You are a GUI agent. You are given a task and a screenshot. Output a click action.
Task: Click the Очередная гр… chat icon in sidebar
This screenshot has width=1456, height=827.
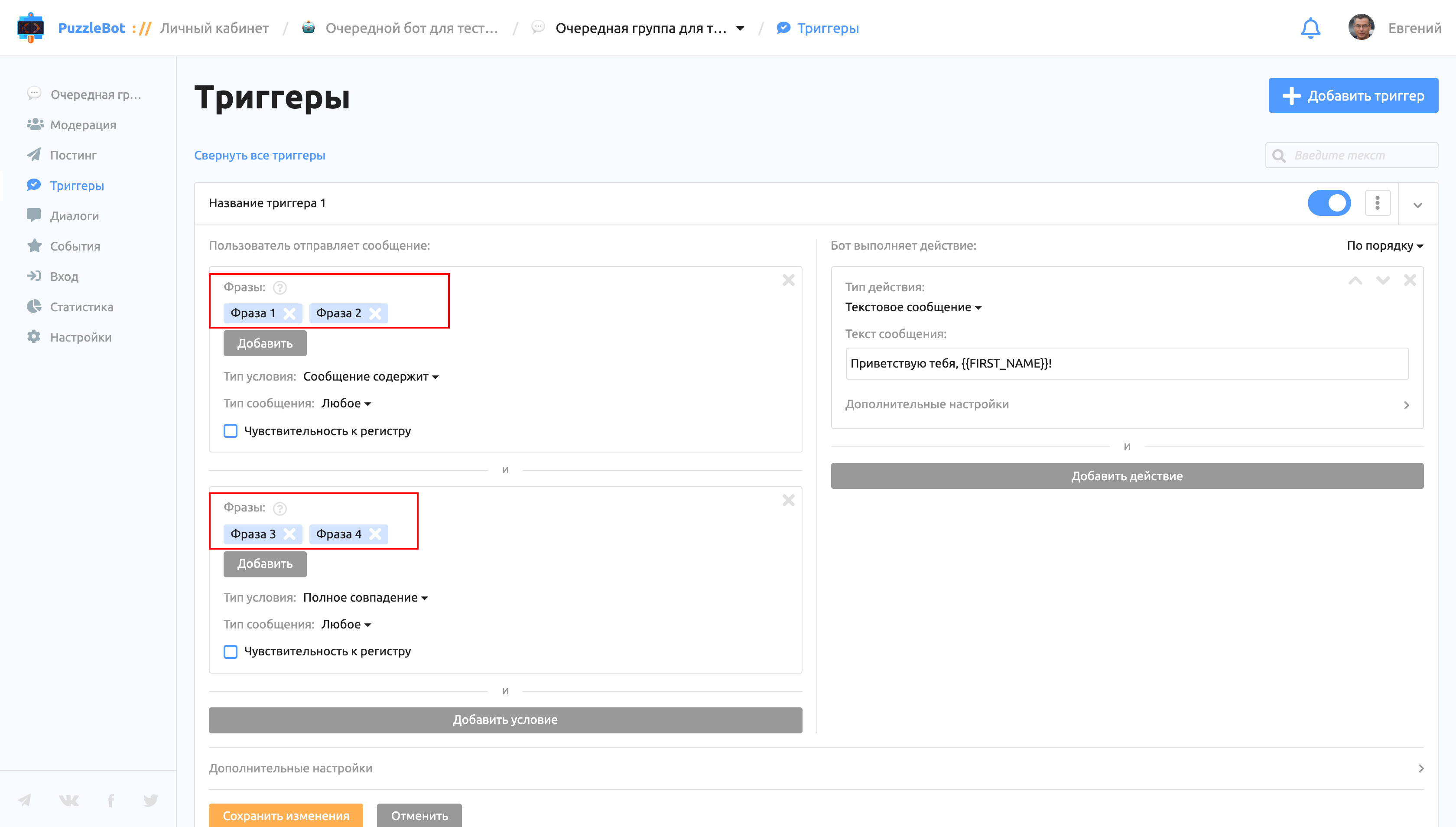coord(34,93)
